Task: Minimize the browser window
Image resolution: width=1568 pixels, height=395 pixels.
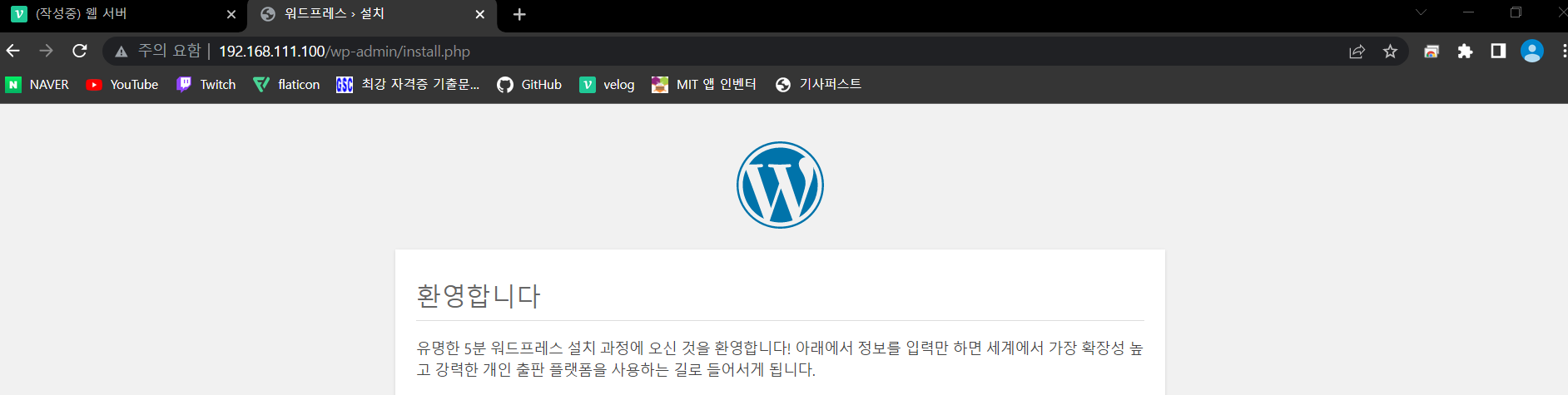Action: coord(1468,12)
